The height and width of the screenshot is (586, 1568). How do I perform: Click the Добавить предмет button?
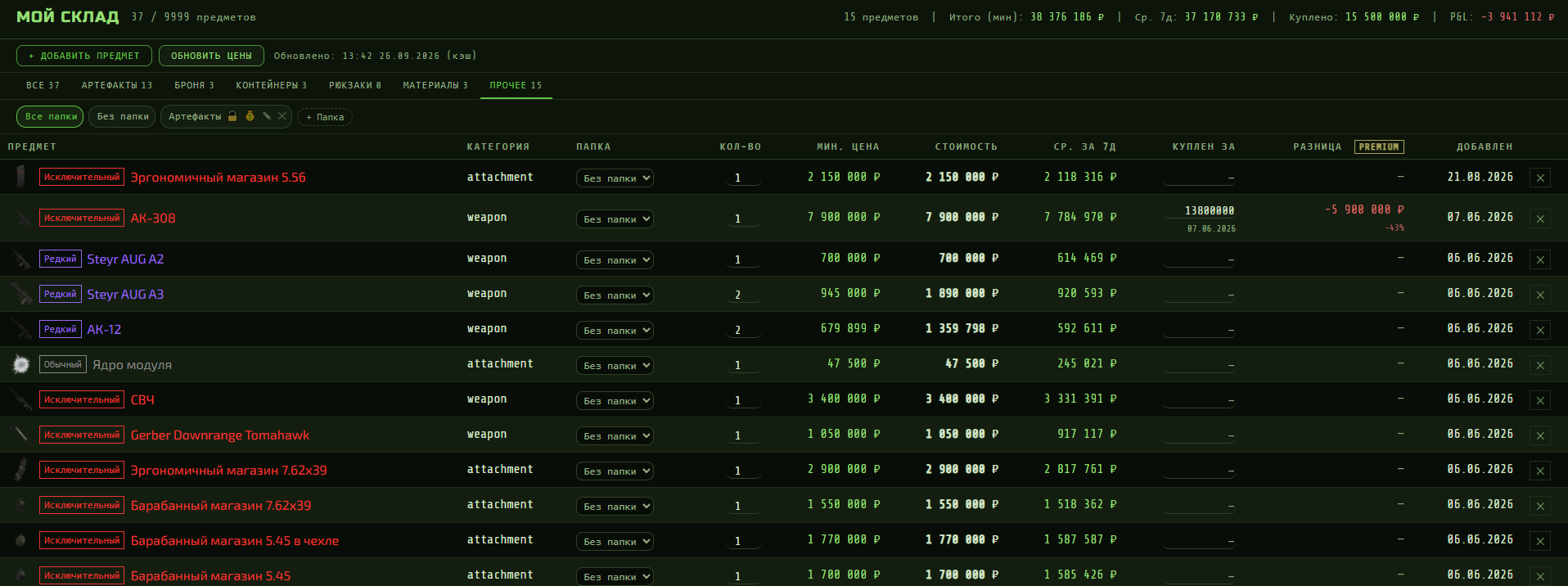(x=84, y=56)
